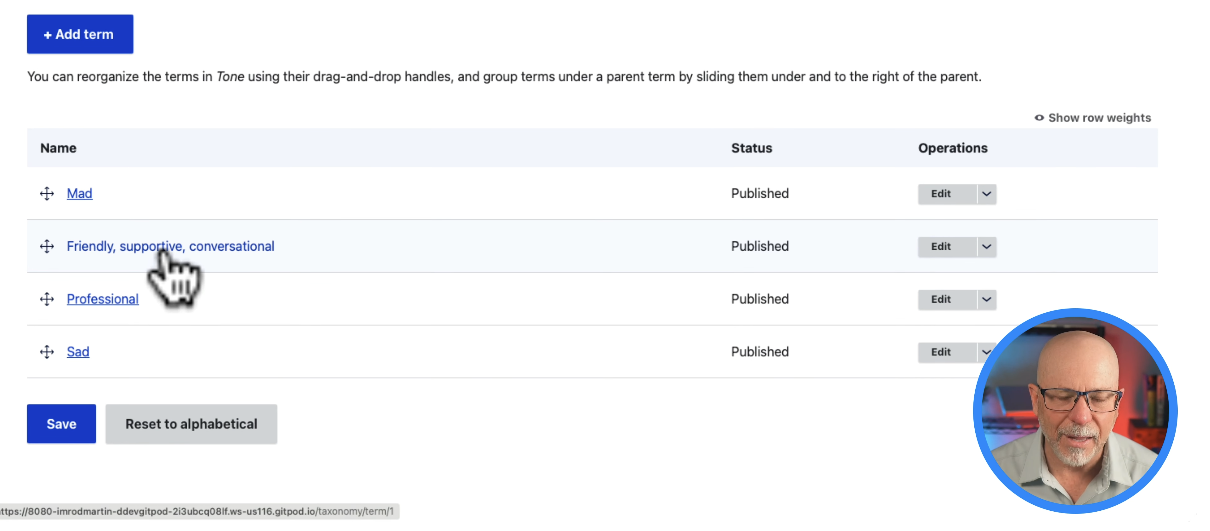This screenshot has width=1210, height=531.
Task: Open the Professional term link
Action: point(102,299)
